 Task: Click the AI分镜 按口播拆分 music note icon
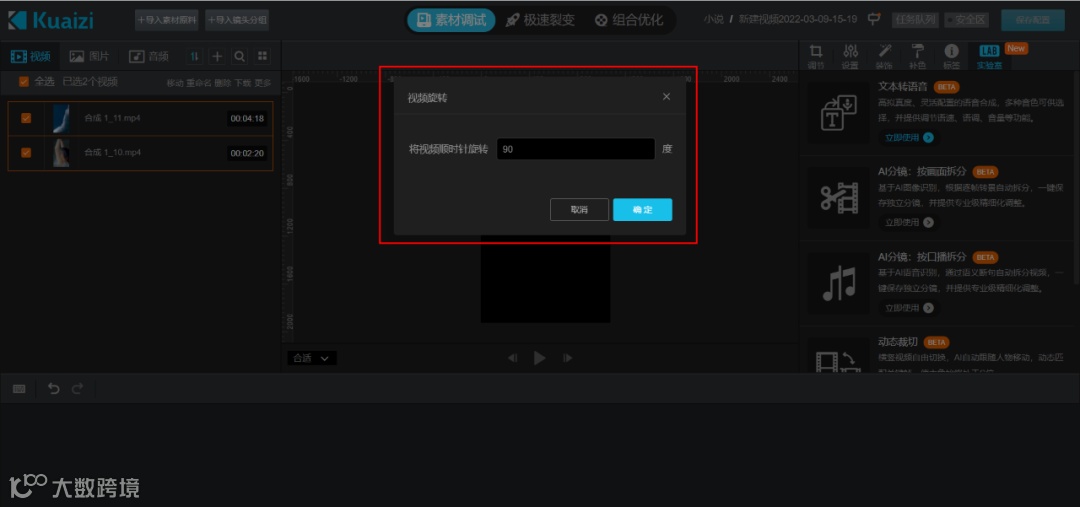[838, 283]
